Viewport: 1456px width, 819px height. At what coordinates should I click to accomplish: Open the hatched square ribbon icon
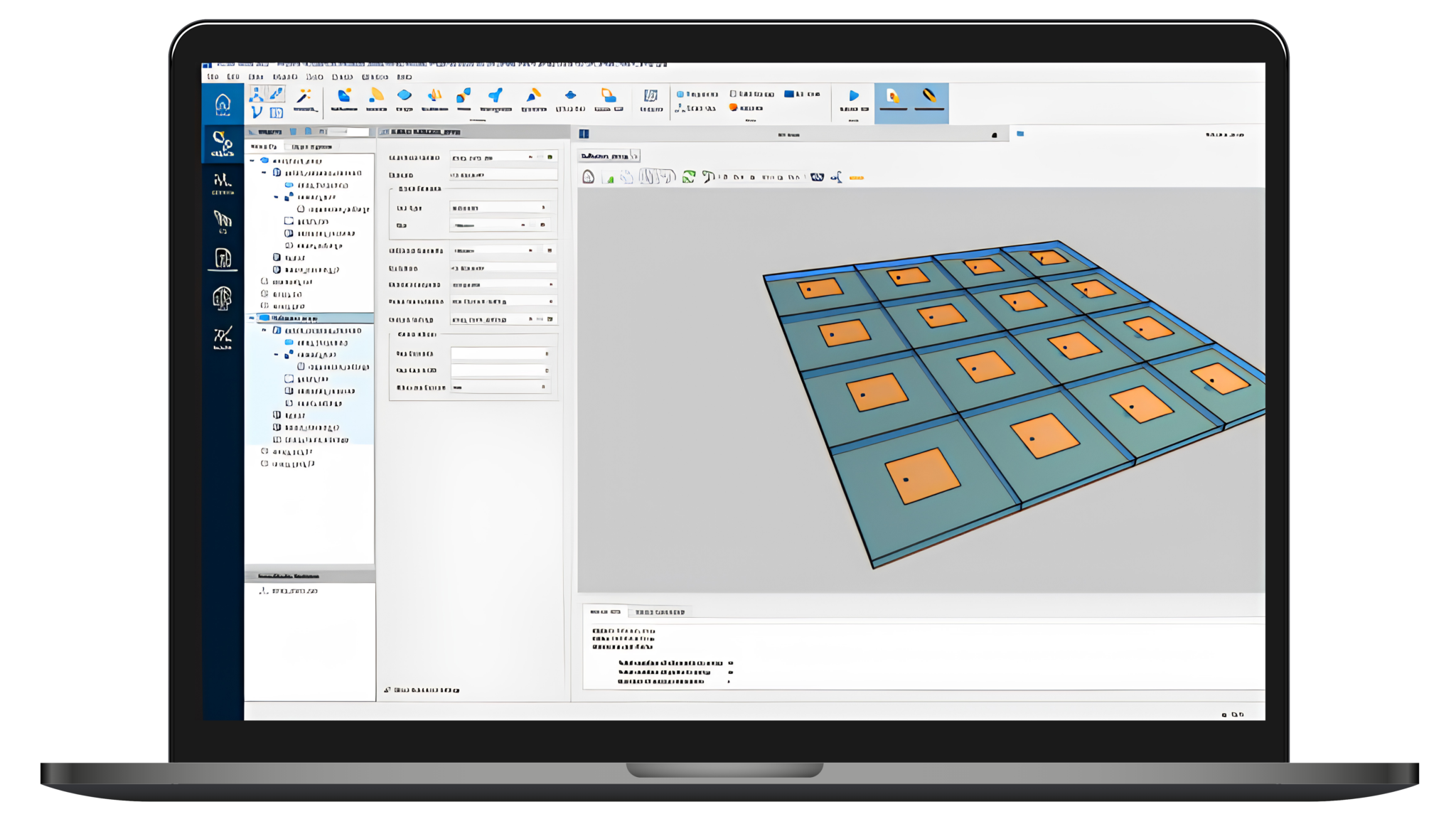tap(651, 95)
